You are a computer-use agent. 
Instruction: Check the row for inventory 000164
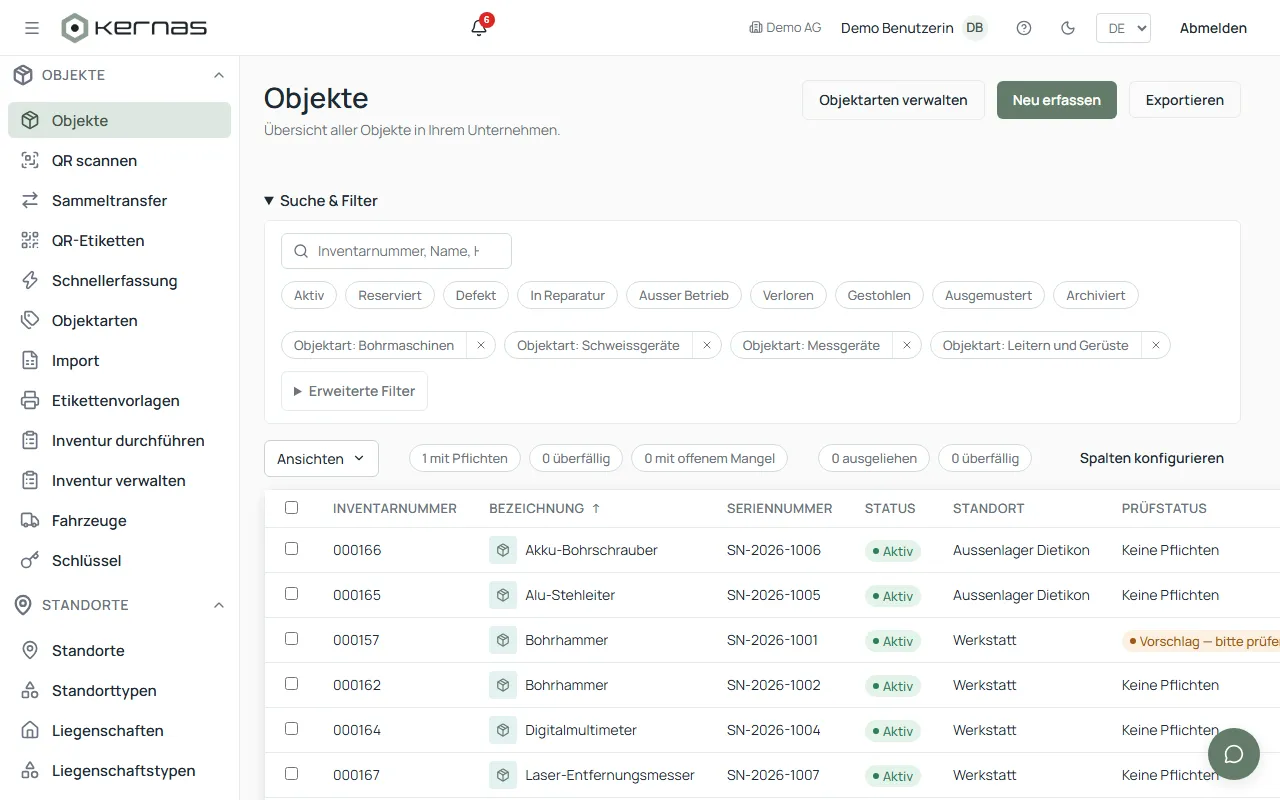tap(292, 729)
